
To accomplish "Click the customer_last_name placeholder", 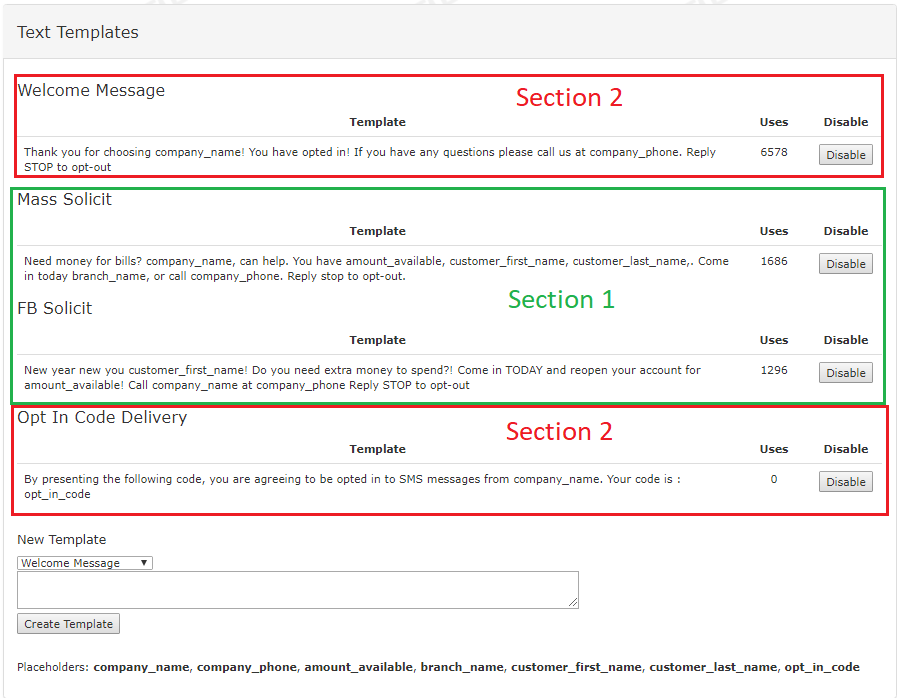I will [713, 667].
